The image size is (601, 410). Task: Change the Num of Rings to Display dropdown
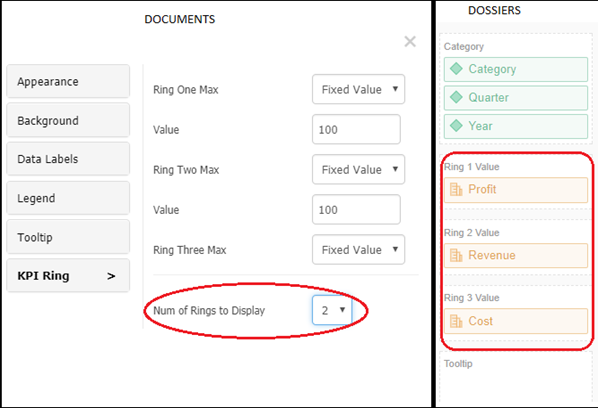332,310
